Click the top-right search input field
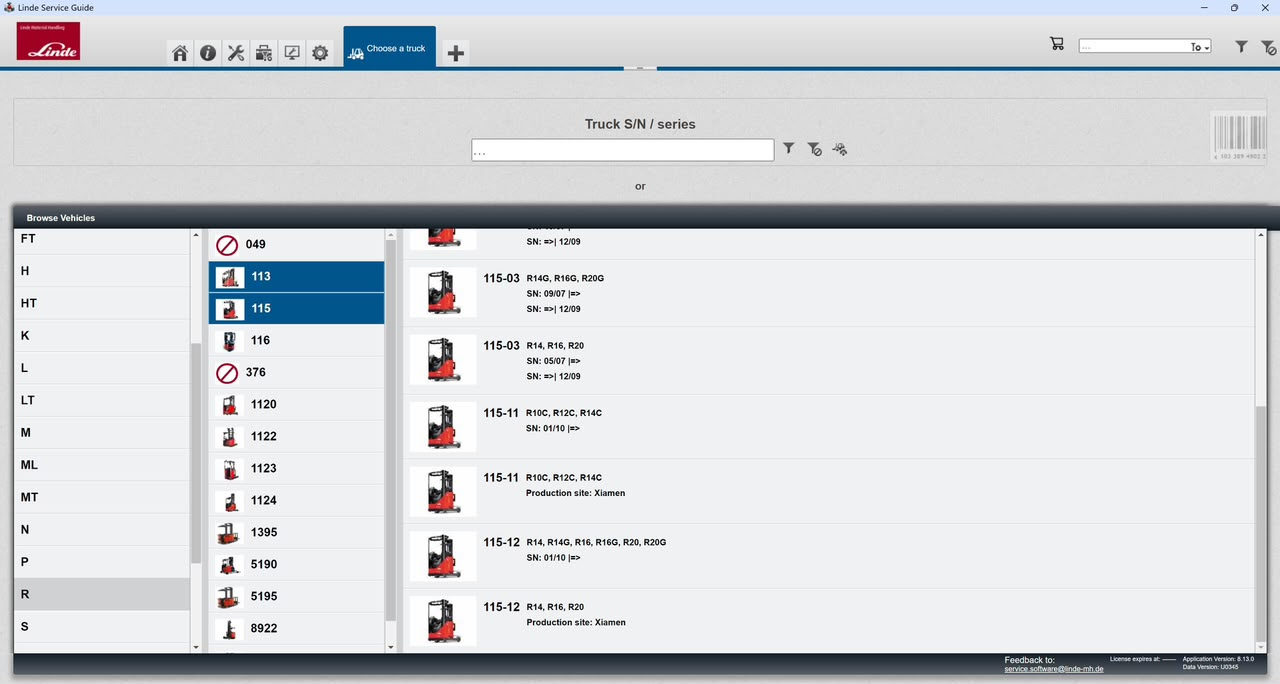This screenshot has width=1280, height=684. (1133, 46)
